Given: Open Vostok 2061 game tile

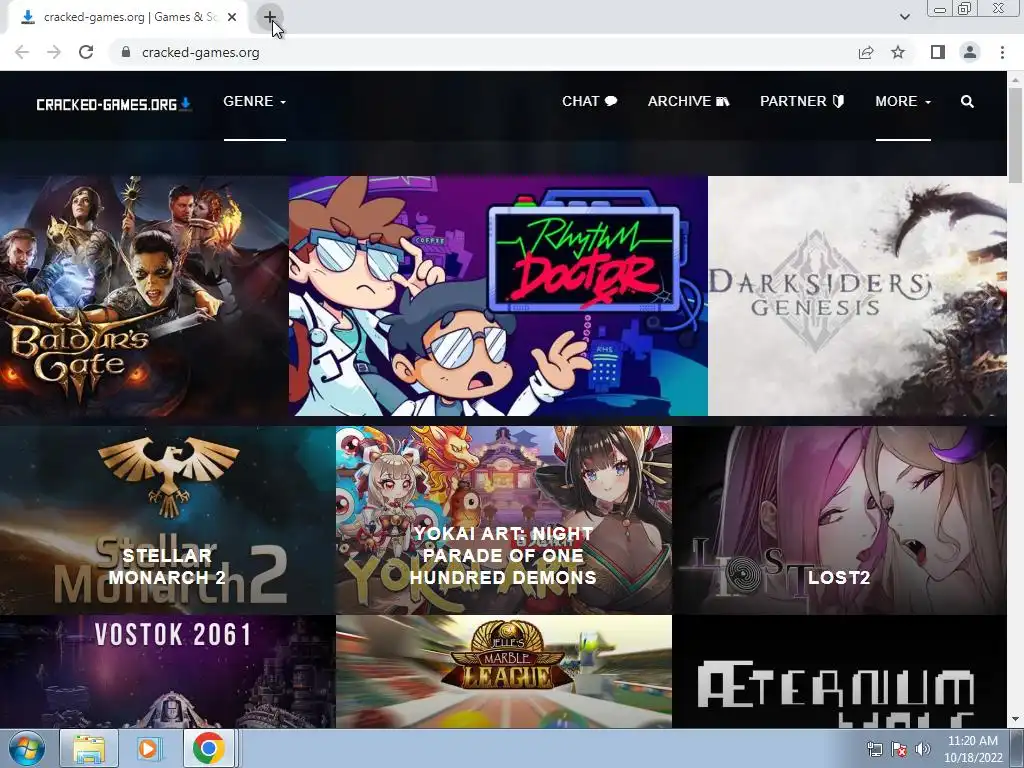Looking at the screenshot, I should [x=167, y=671].
